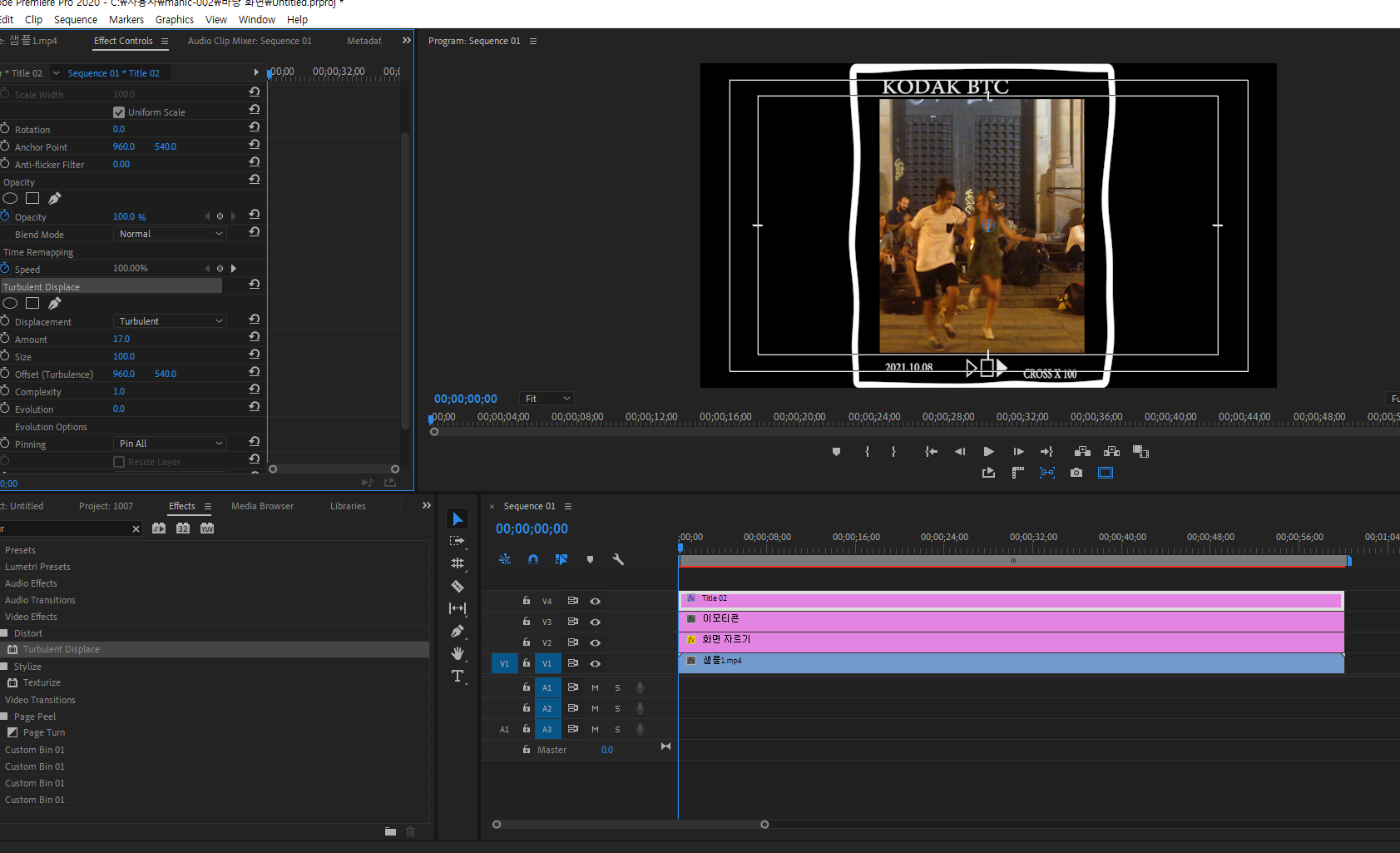The height and width of the screenshot is (853, 1400).
Task: Mute audio track A1
Action: [595, 687]
